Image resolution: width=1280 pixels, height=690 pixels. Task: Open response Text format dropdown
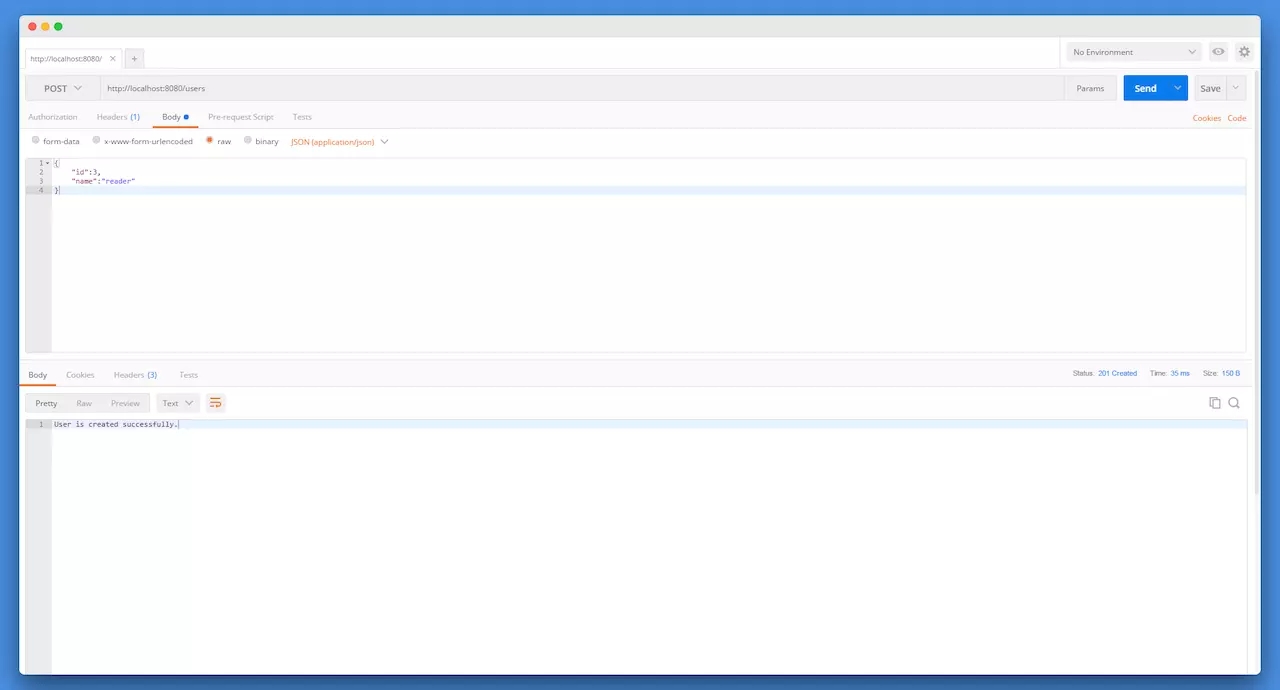pyautogui.click(x=178, y=403)
